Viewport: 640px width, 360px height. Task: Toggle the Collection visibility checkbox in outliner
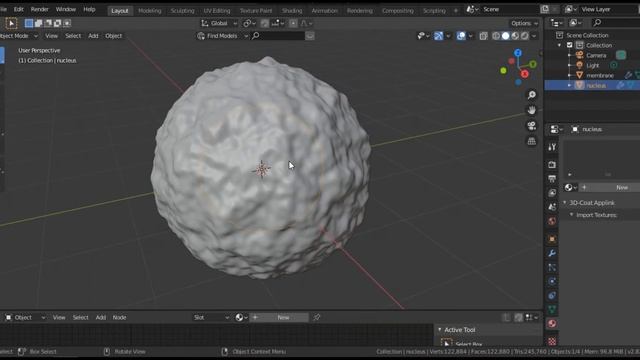coord(570,45)
